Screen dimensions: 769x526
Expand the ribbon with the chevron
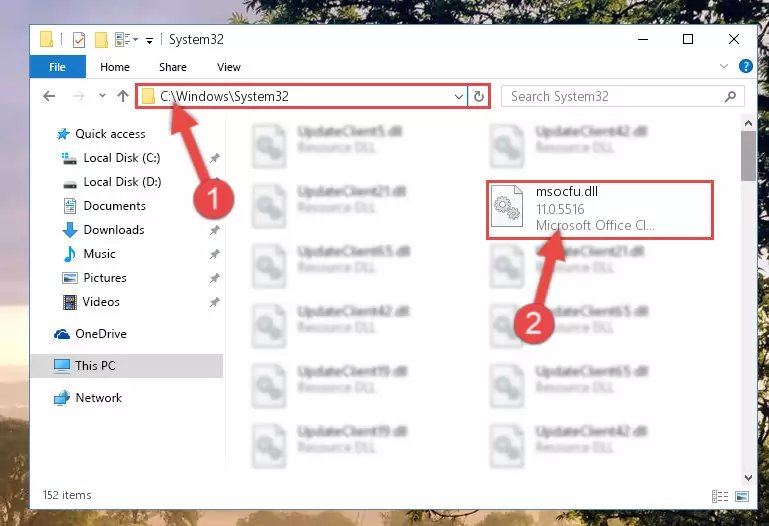tap(723, 66)
